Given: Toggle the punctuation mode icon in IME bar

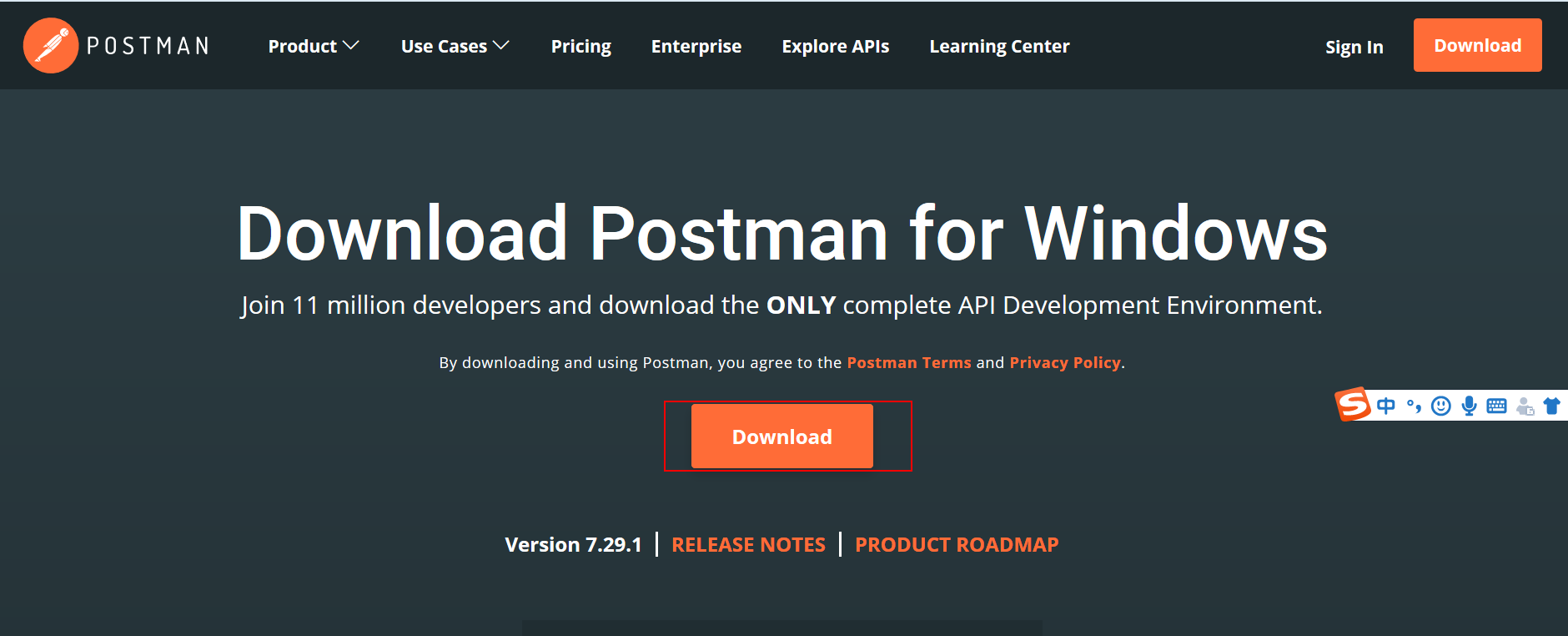Looking at the screenshot, I should [1414, 406].
